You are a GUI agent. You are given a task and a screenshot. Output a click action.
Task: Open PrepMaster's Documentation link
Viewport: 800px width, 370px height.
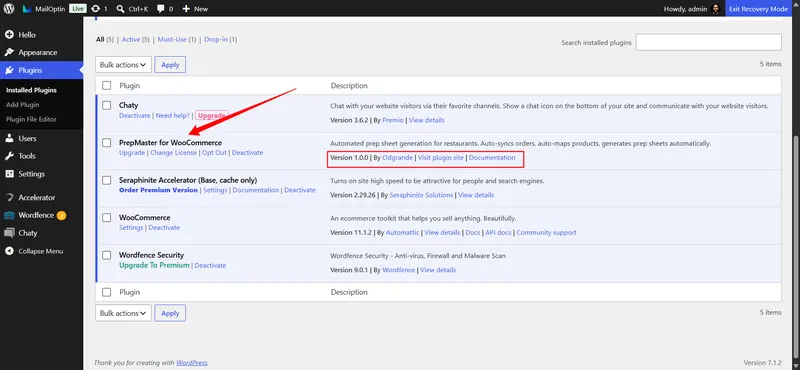click(492, 158)
